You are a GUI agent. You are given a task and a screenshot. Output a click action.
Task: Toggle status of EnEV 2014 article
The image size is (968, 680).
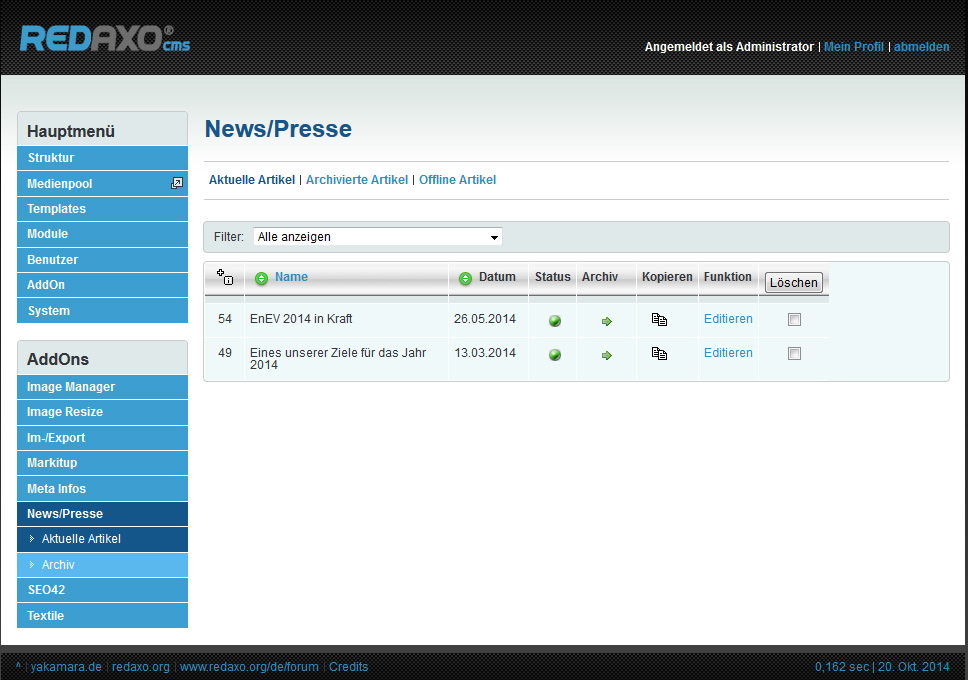click(x=555, y=321)
